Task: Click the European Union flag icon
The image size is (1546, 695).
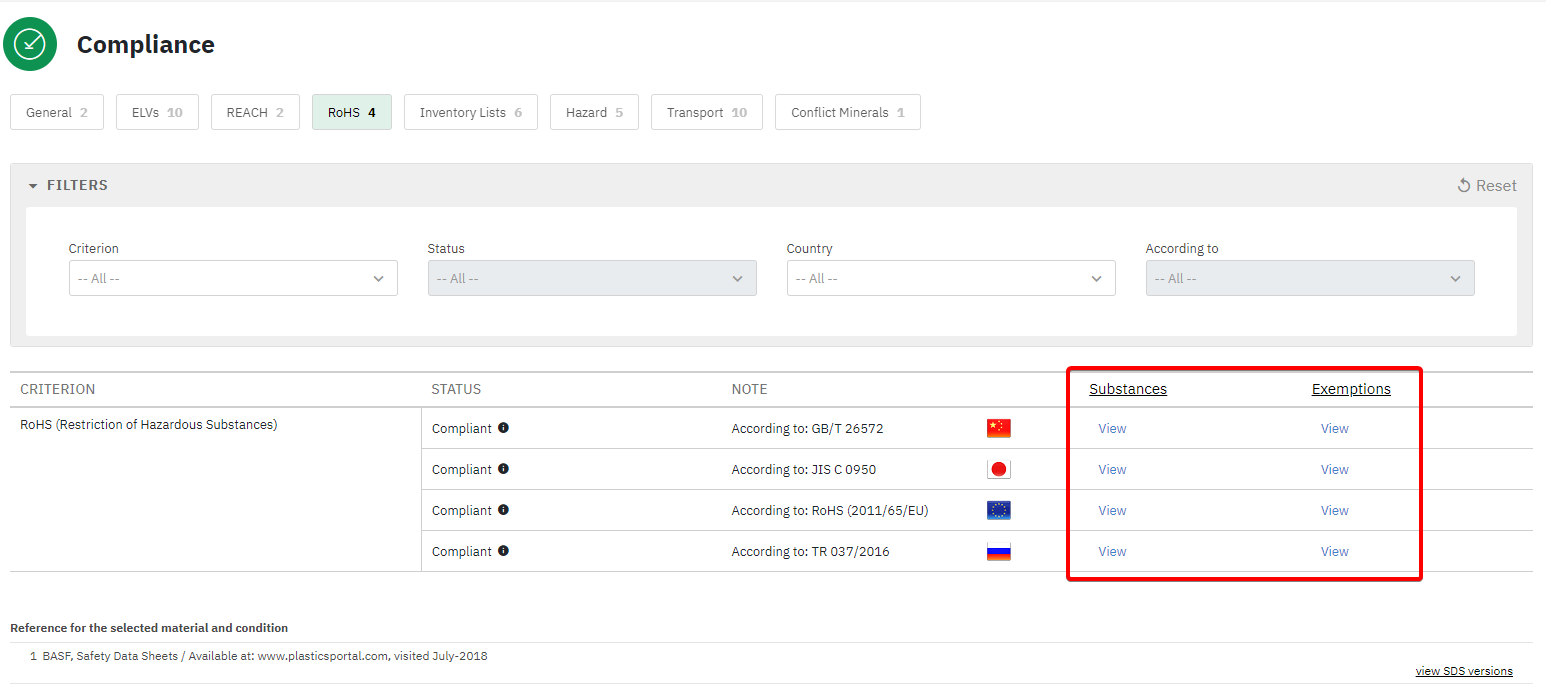Action: click(x=998, y=510)
